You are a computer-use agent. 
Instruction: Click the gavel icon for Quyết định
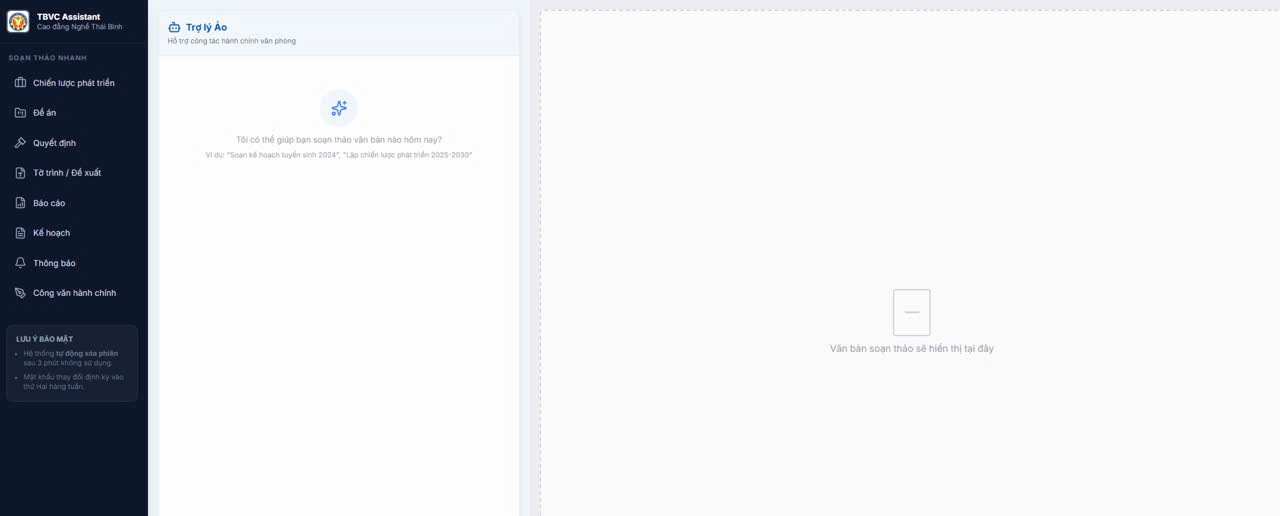(20, 143)
